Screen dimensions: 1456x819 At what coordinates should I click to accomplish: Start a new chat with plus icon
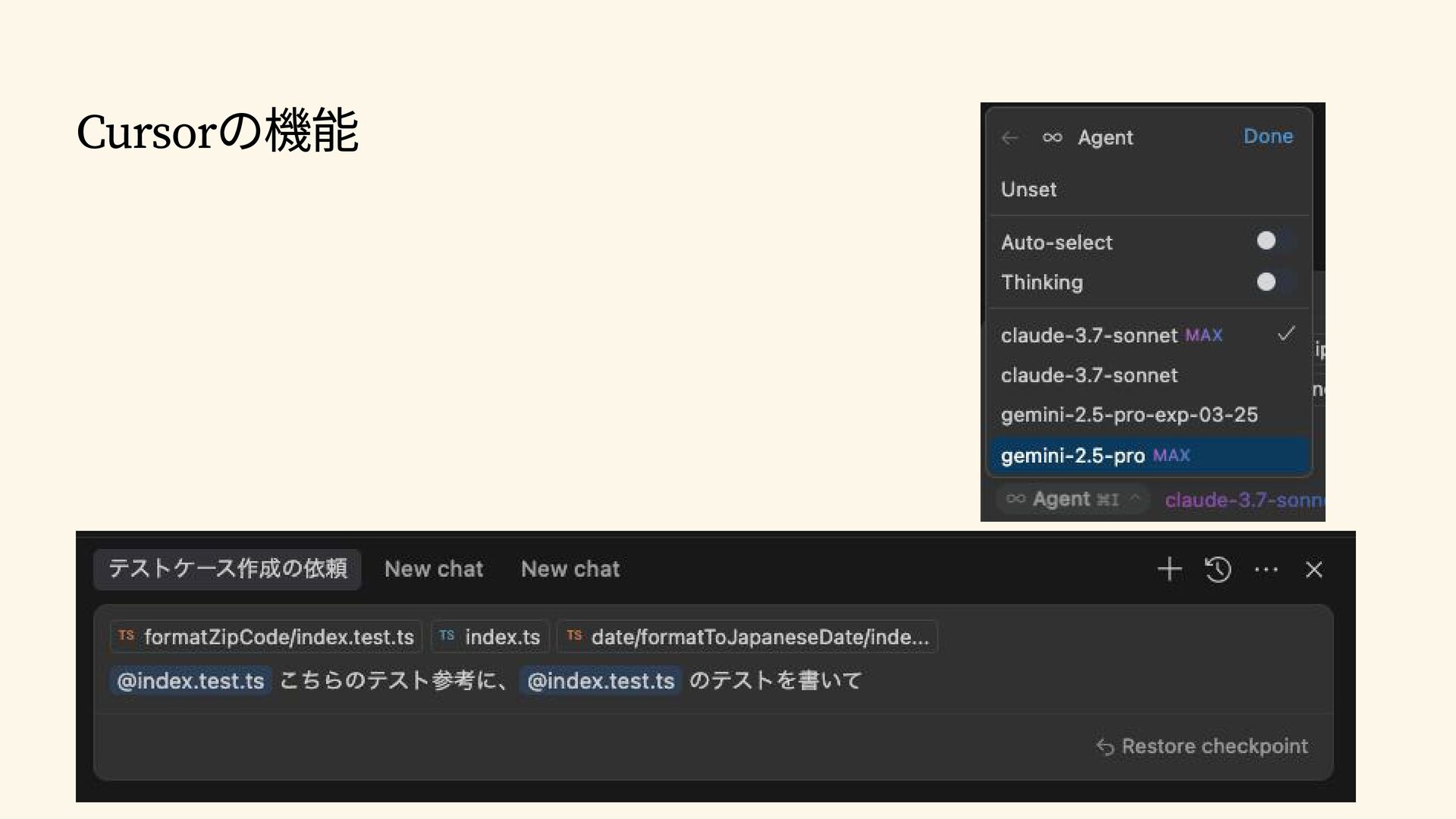tap(1169, 569)
